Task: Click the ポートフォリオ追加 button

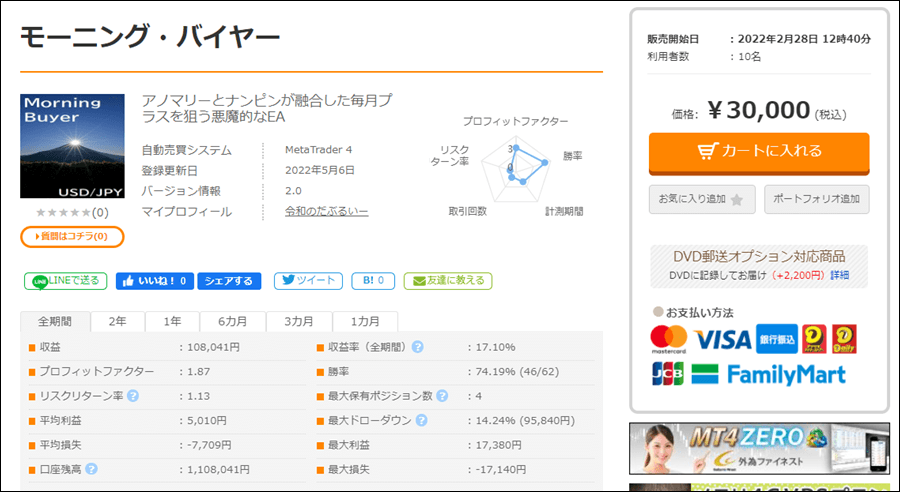Action: click(816, 199)
